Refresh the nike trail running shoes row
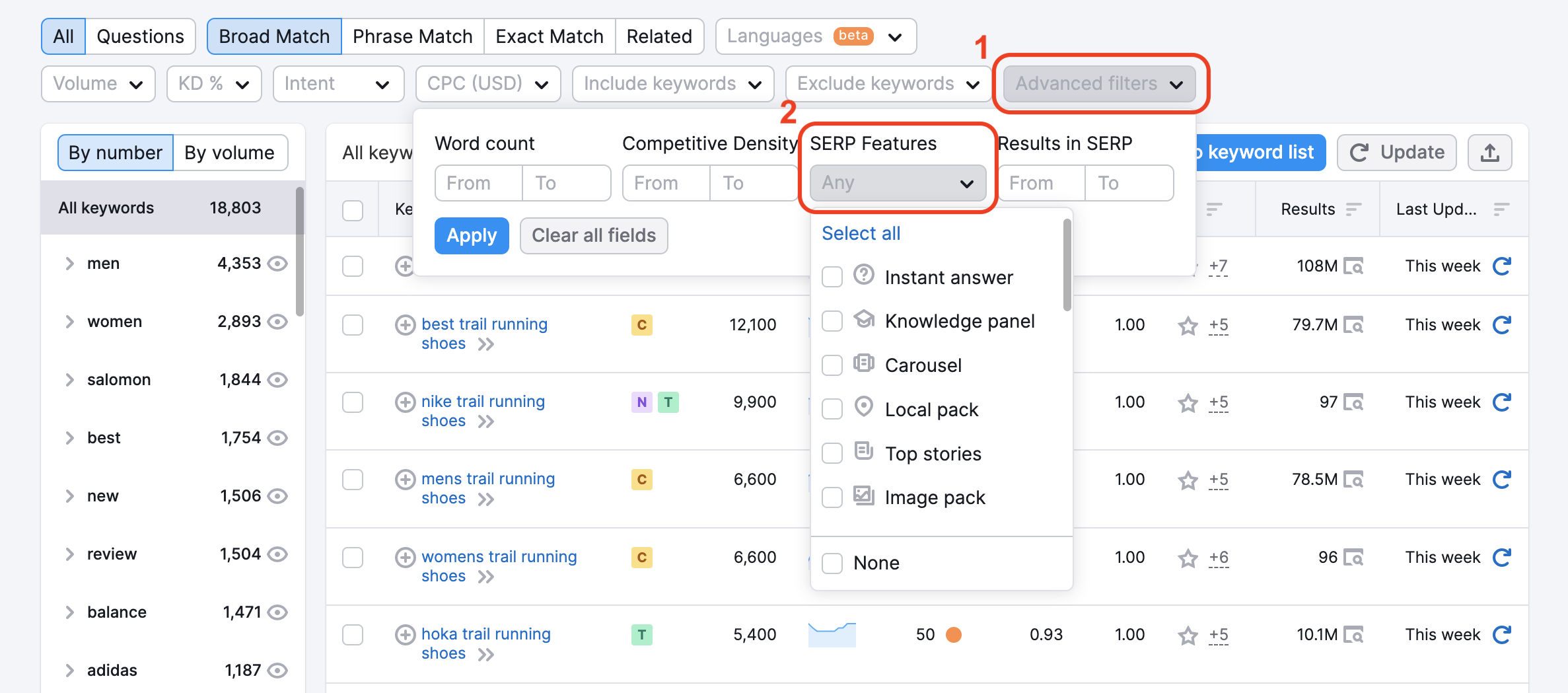 [1502, 402]
